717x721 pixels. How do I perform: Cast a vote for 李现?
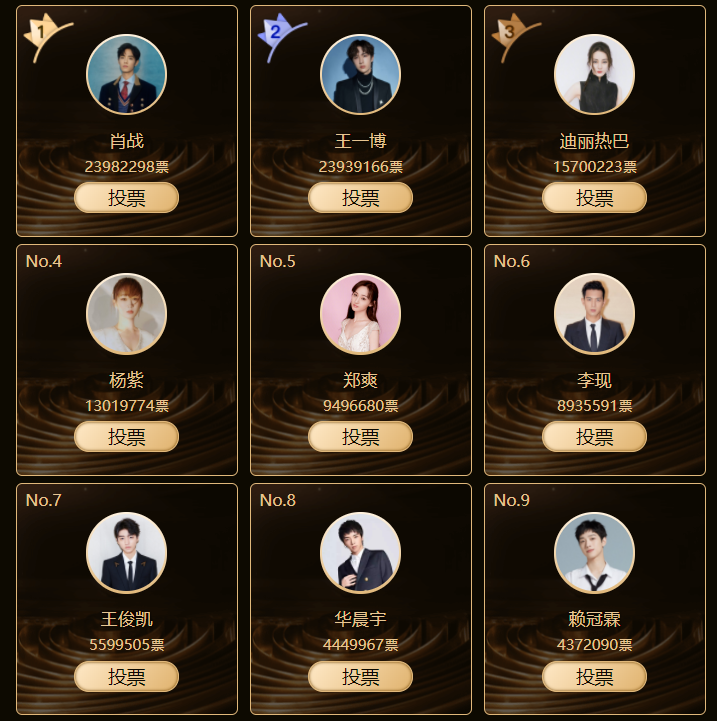click(x=594, y=437)
